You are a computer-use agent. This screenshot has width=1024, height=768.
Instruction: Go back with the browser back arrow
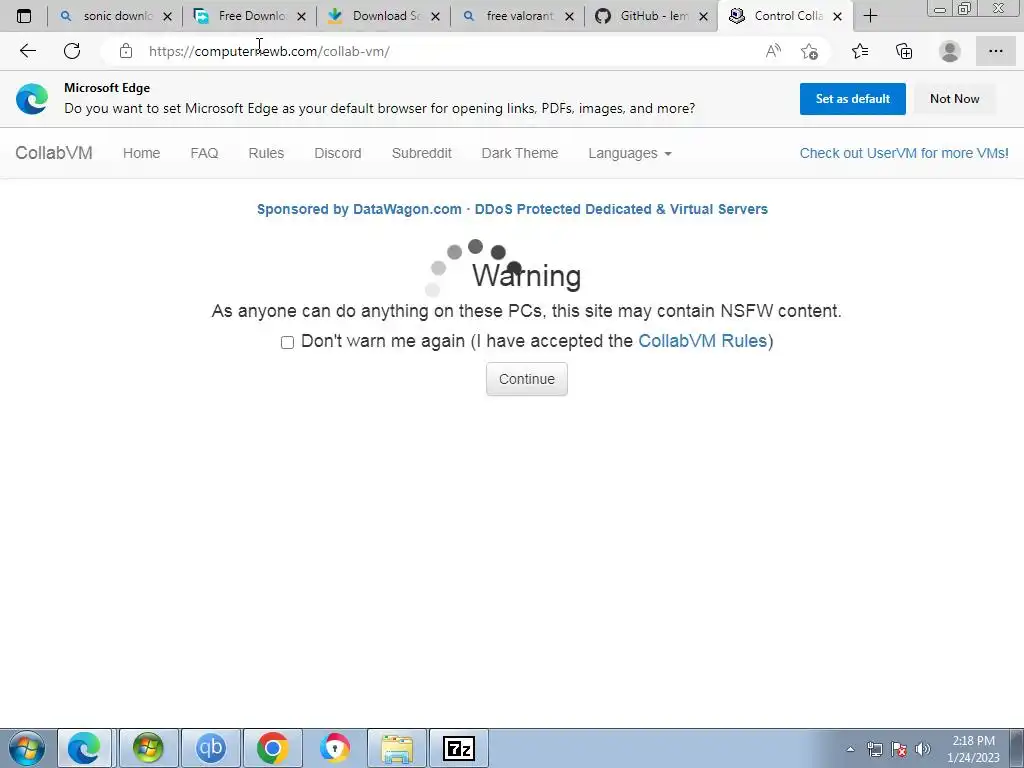[27, 51]
